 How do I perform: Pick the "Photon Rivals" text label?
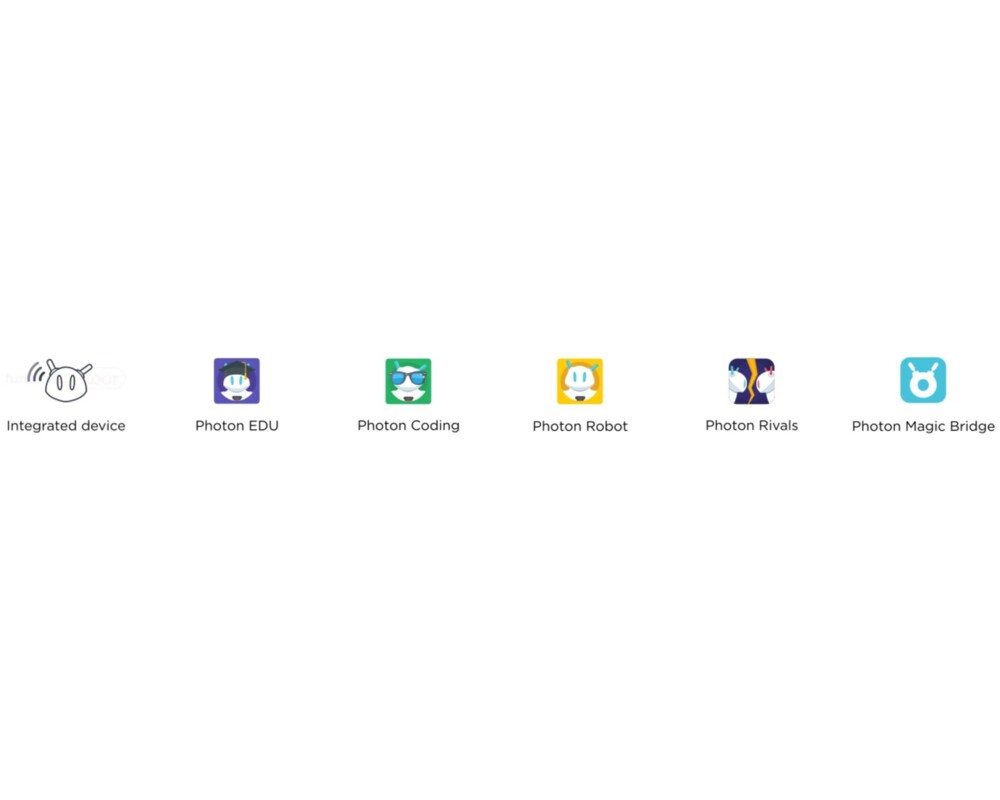[x=752, y=426]
